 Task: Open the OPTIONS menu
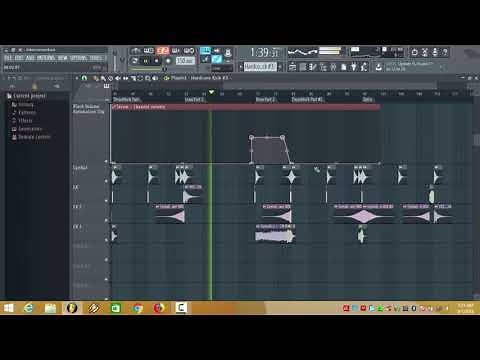(78, 58)
